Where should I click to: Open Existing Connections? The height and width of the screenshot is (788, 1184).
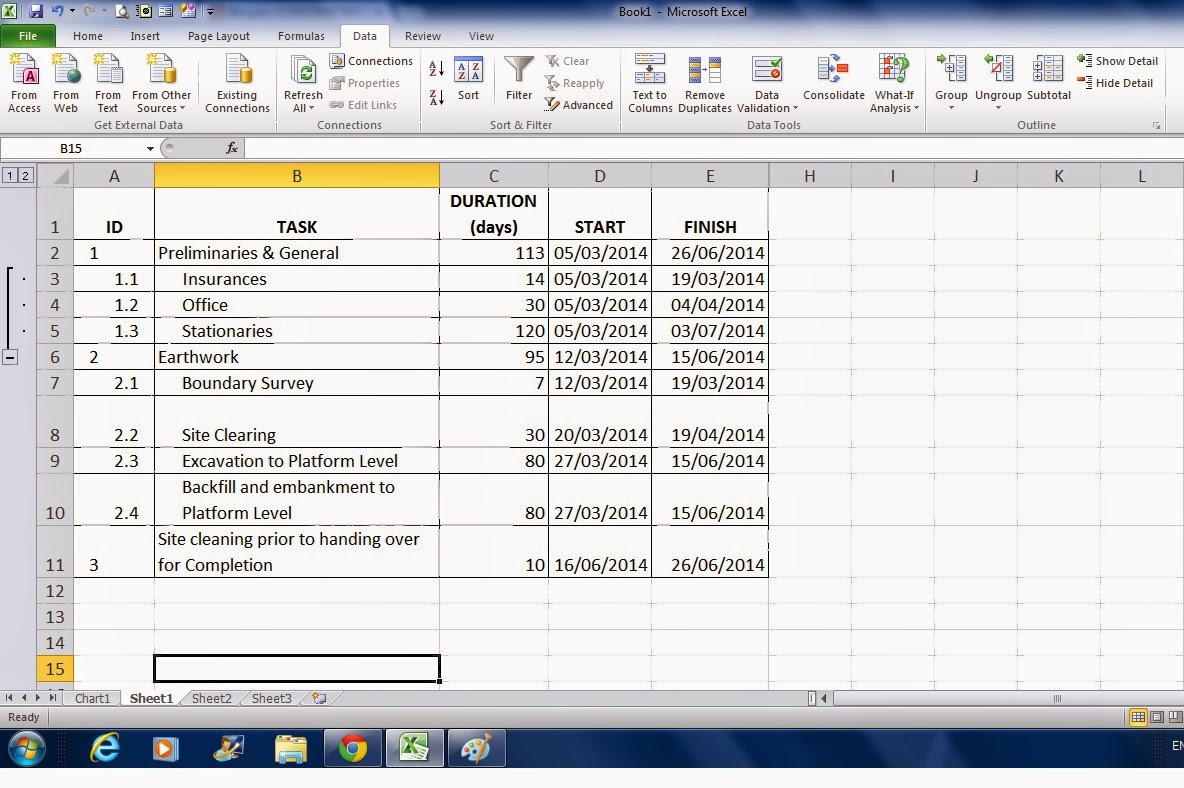coord(237,83)
